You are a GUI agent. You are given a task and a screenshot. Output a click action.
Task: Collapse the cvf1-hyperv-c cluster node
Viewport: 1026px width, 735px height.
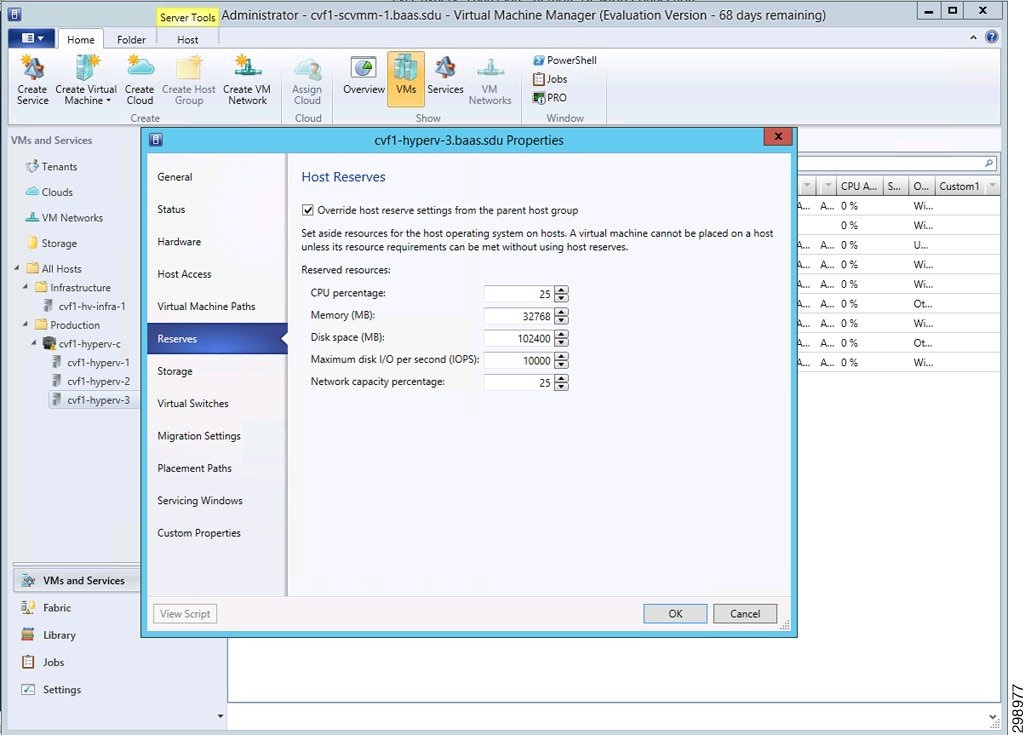(x=34, y=343)
